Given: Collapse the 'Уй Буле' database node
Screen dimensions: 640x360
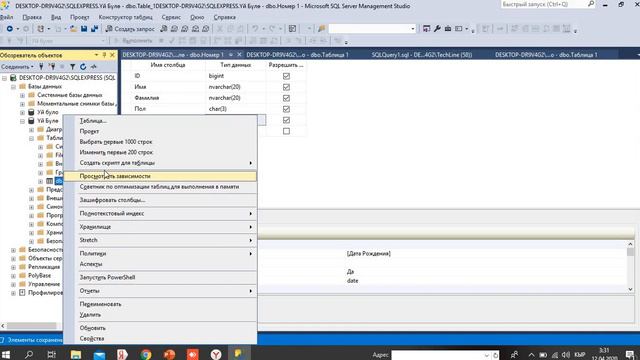Looking at the screenshot, I should (22, 121).
